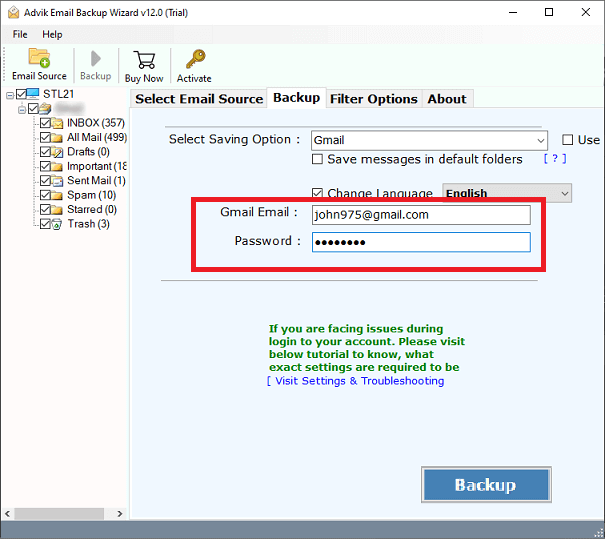Uncheck the blurred account checkbox
Image resolution: width=605 pixels, height=539 pixels.
(34, 108)
